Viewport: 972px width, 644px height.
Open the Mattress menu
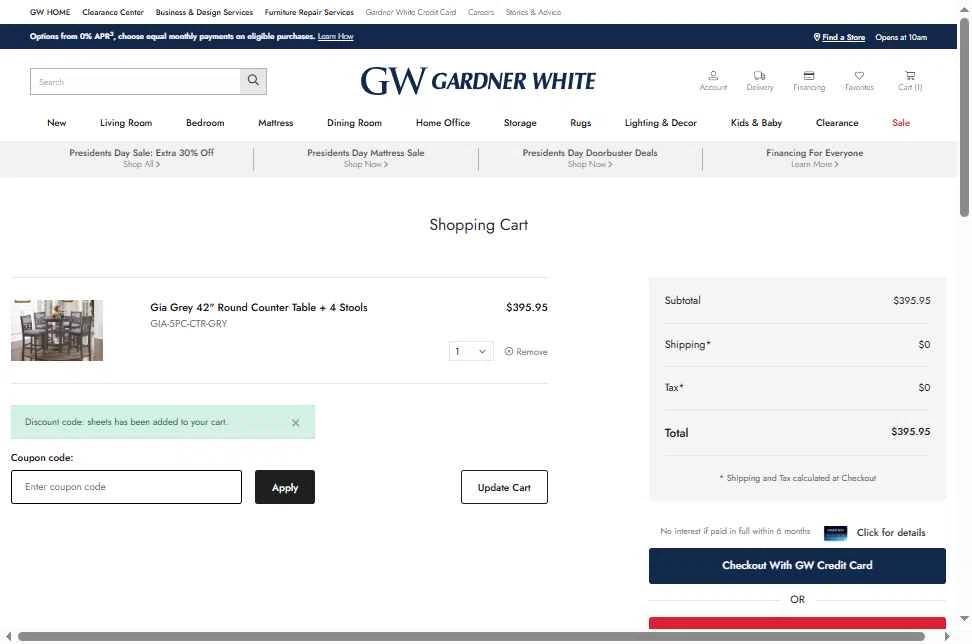pyautogui.click(x=275, y=123)
